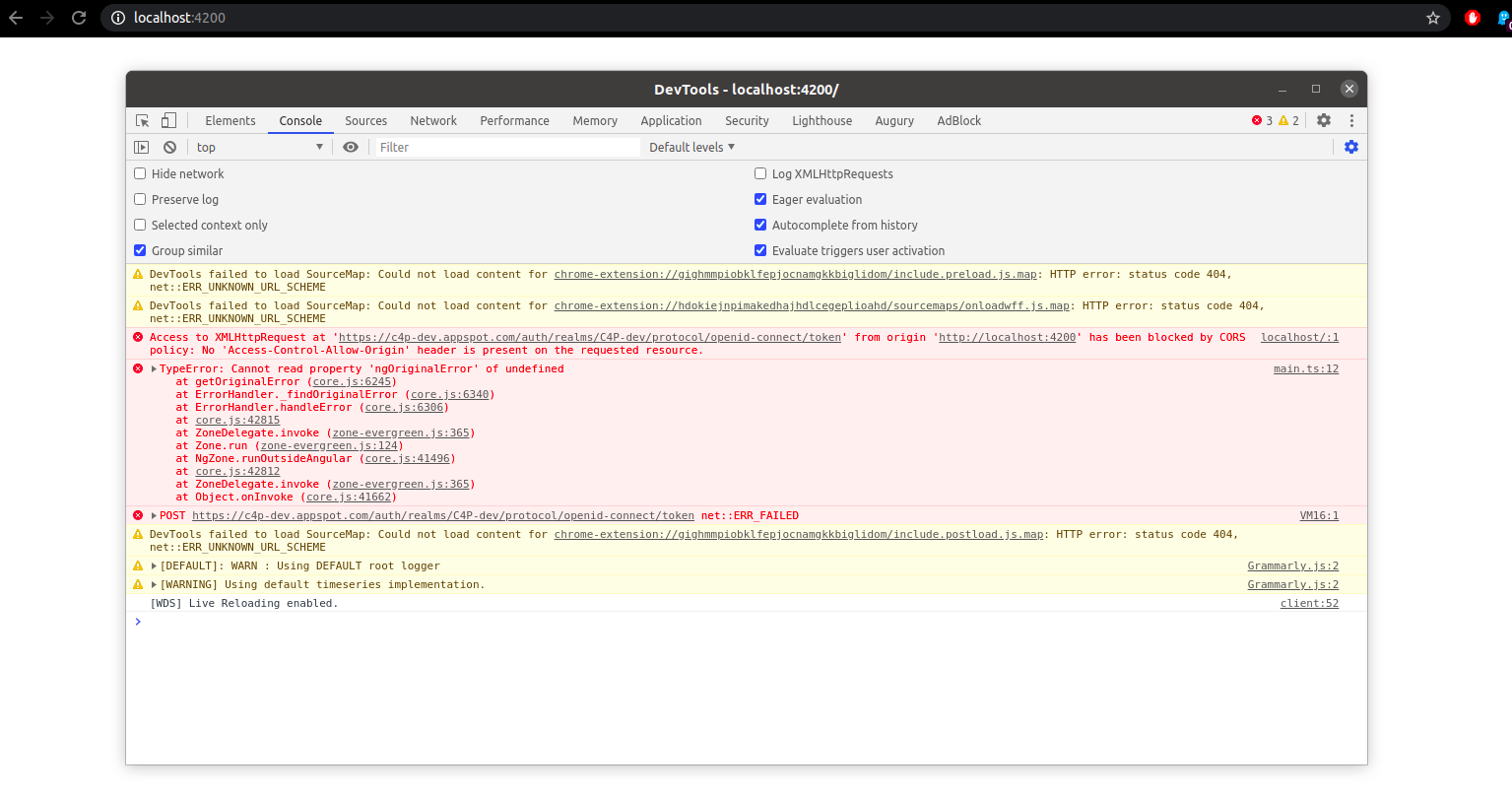Image resolution: width=1512 pixels, height=797 pixels.
Task: Open the client:52 source link
Action: pyautogui.click(x=1309, y=604)
